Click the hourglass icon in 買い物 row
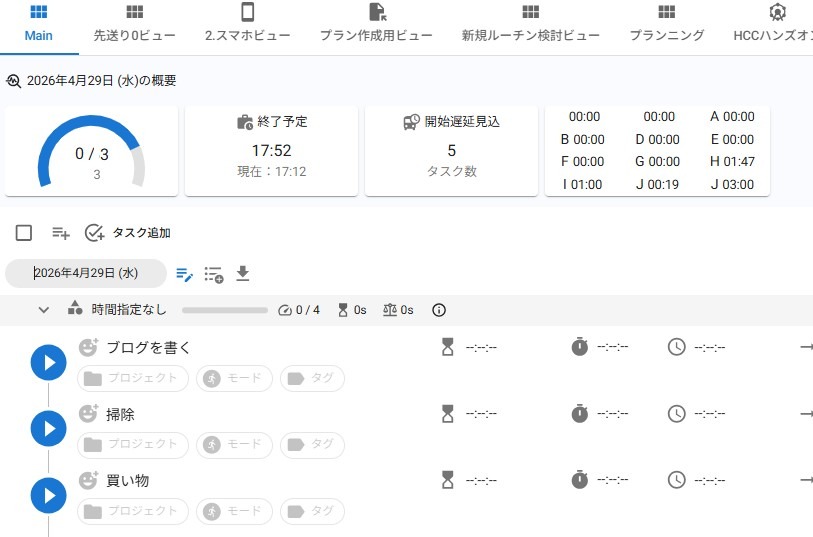This screenshot has height=537, width=813. 447,480
